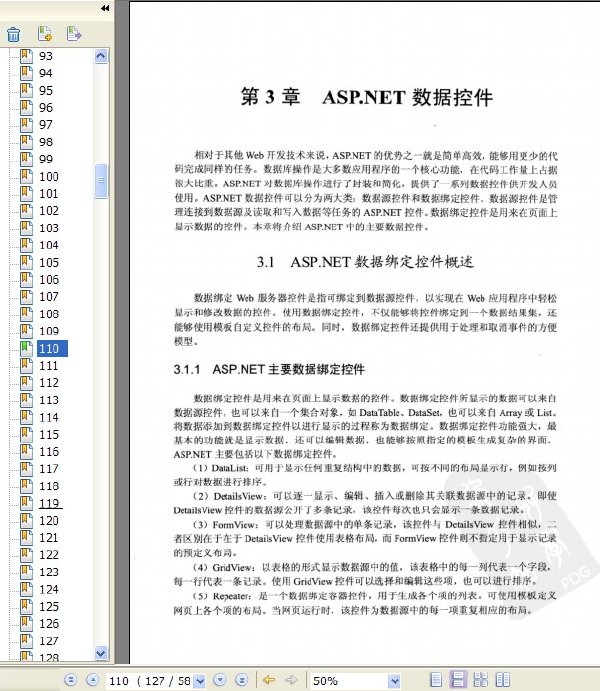Select bookmark 125
600x691 pixels.
pyautogui.click(x=49, y=606)
